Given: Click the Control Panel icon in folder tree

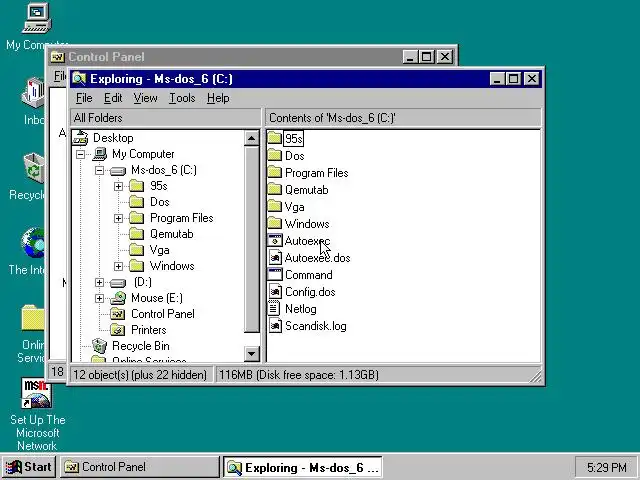Looking at the screenshot, I should [118, 314].
